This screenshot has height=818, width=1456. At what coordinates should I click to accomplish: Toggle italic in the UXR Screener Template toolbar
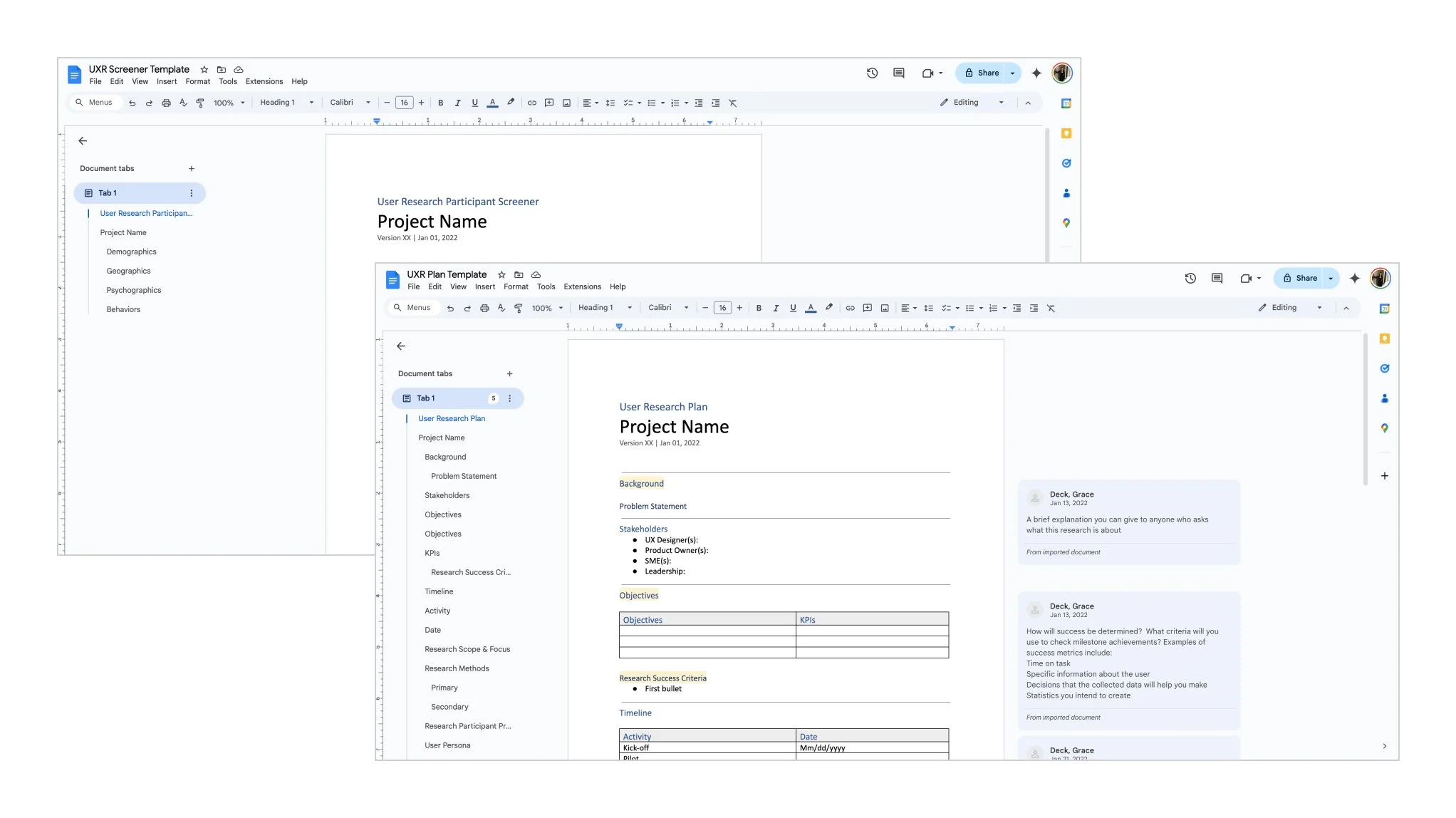tap(457, 103)
